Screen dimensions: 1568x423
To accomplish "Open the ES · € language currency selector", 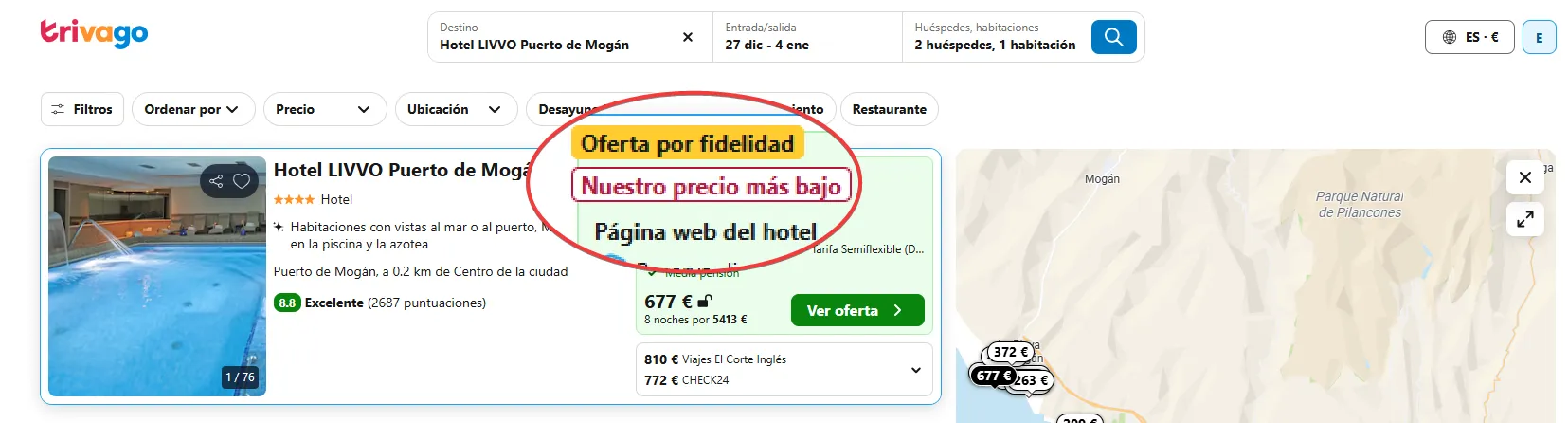I will click(1469, 37).
